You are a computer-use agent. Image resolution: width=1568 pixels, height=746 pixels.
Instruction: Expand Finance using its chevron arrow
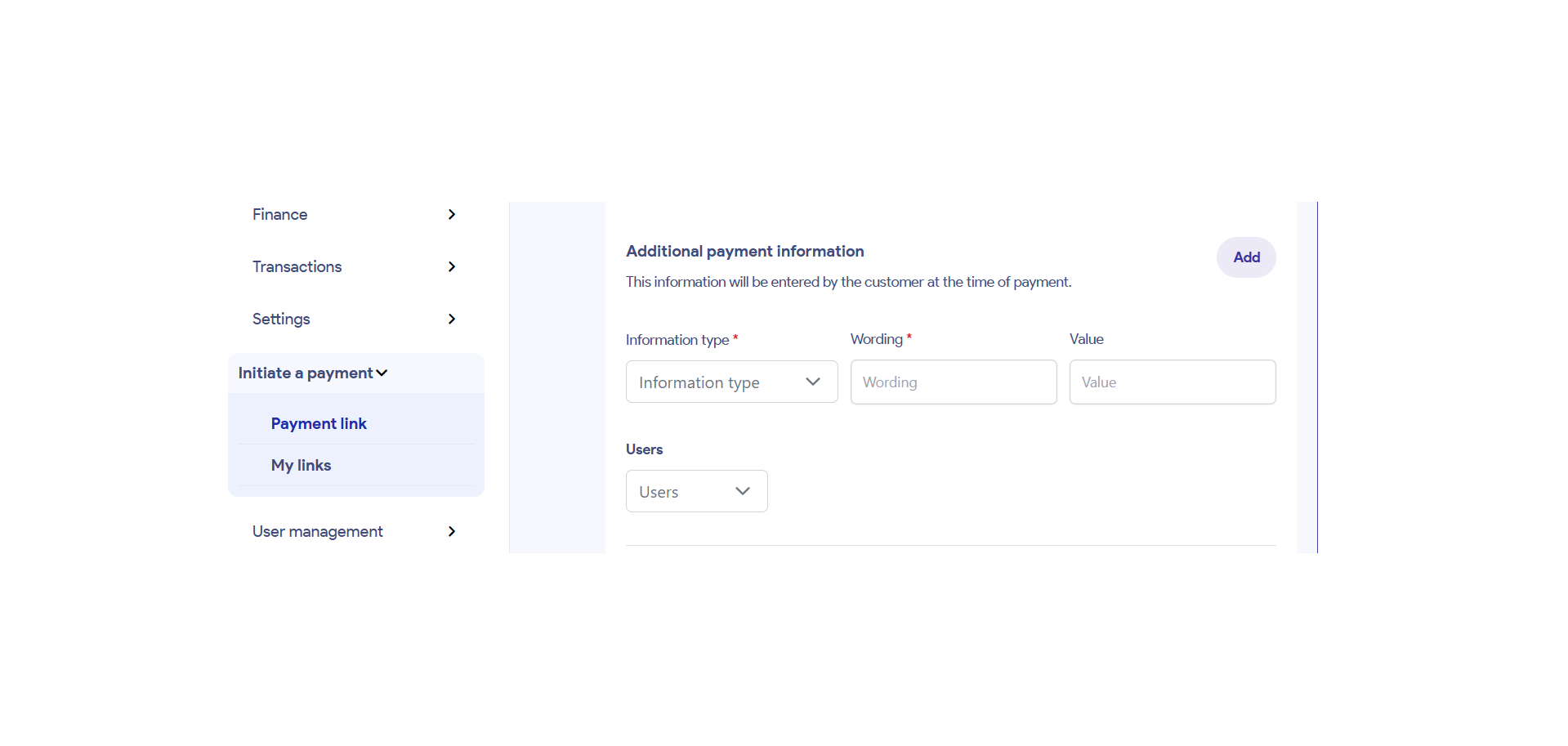point(452,214)
